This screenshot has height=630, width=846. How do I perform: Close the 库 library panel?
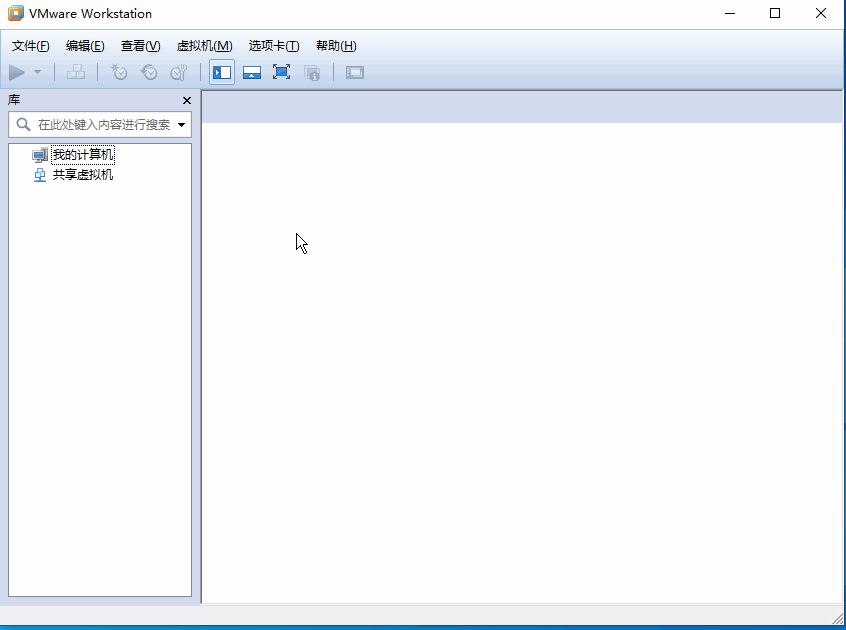coord(187,101)
